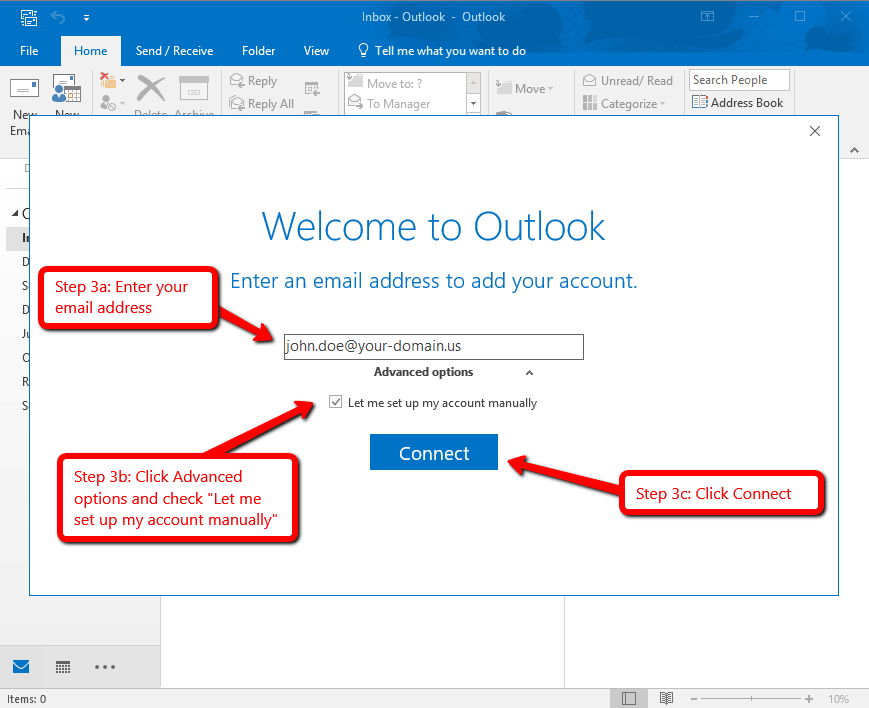Collapse the Advanced options section
The height and width of the screenshot is (708, 869).
tap(529, 373)
